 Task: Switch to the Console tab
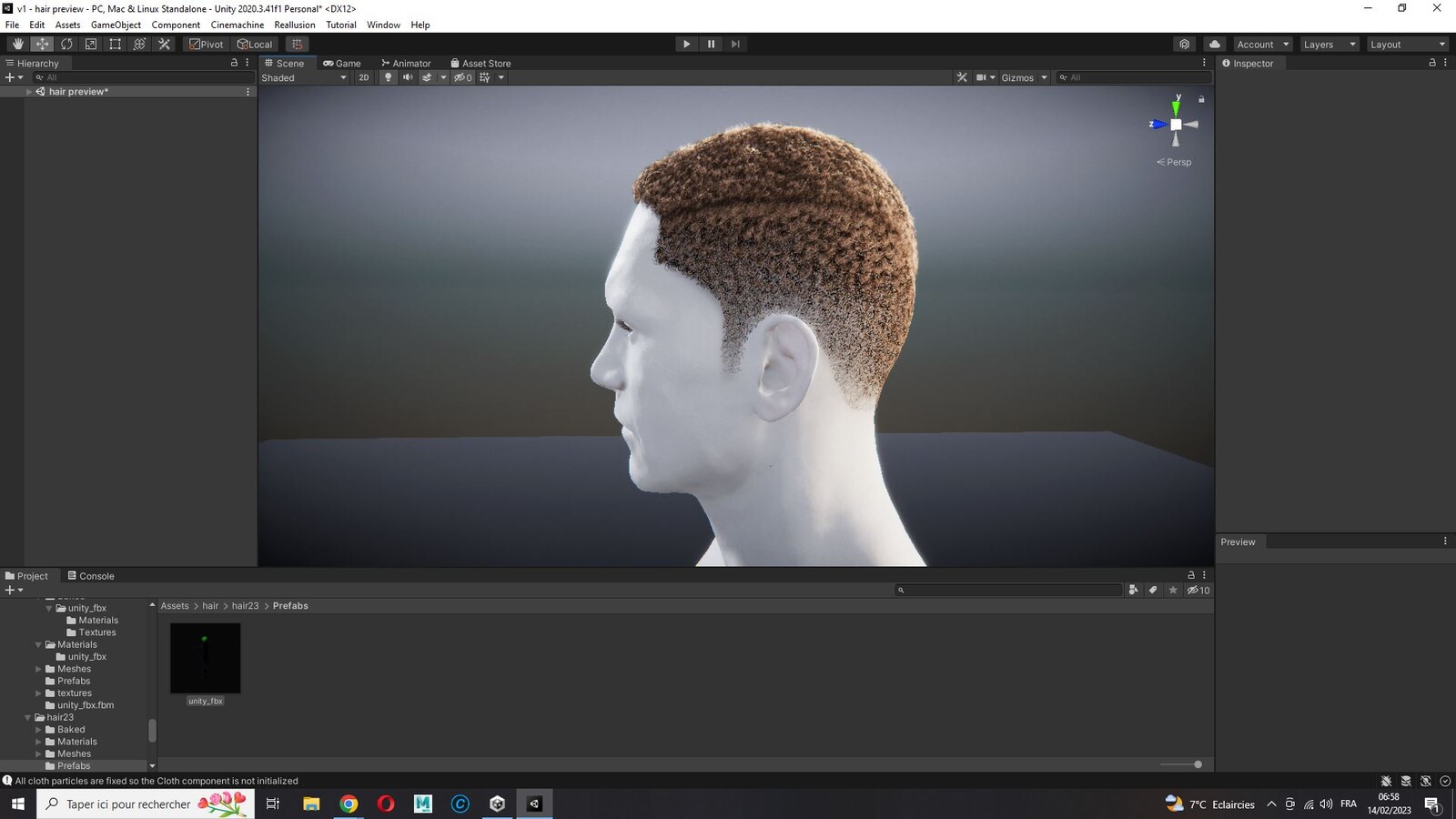pos(91,576)
